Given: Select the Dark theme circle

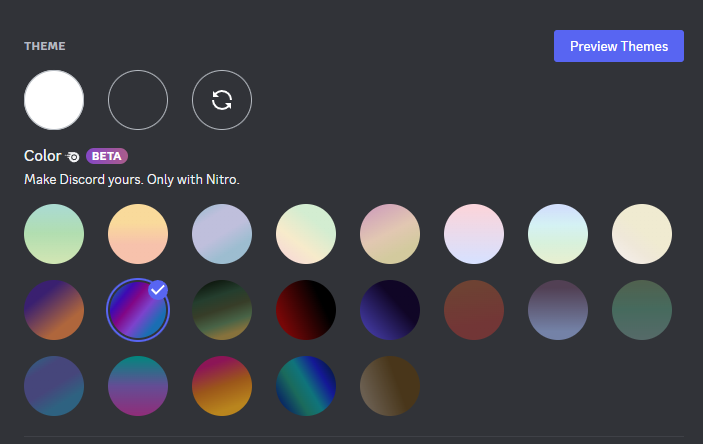Looking at the screenshot, I should (x=138, y=100).
